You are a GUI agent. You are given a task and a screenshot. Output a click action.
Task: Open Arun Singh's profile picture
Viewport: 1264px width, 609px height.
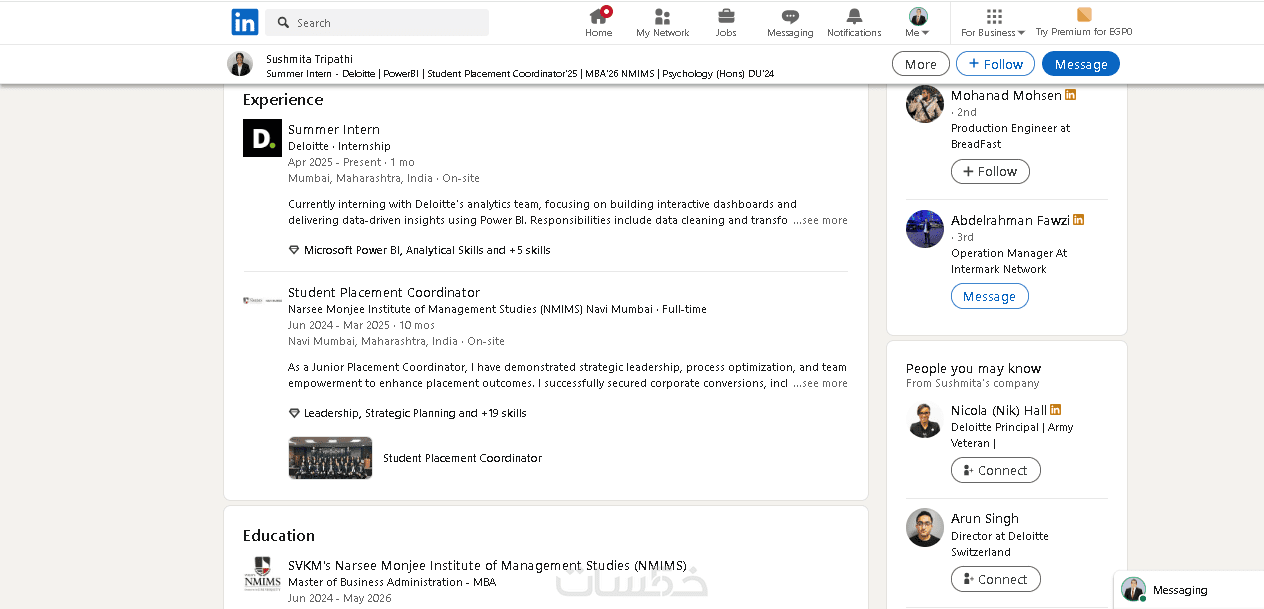pos(925,527)
